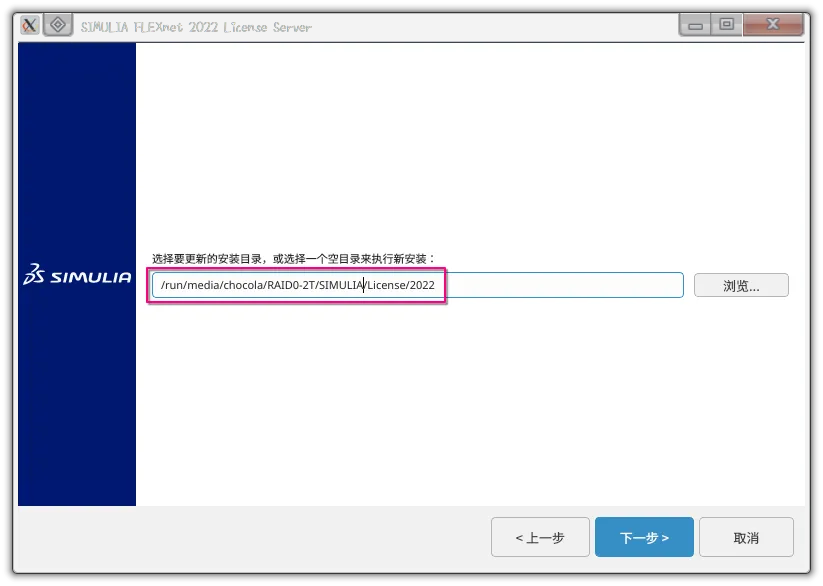
Task: Click the 'License' segment in the path
Action: click(385, 286)
